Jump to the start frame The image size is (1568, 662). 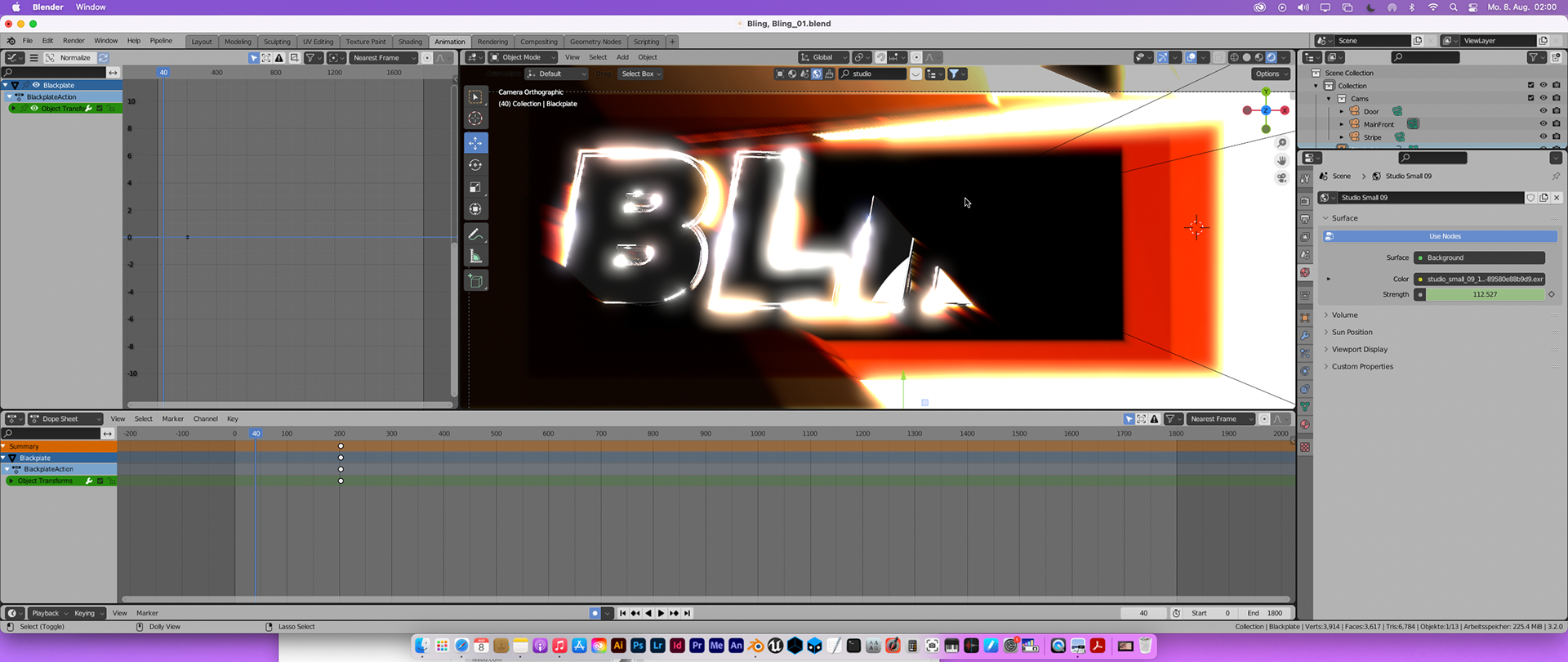pyautogui.click(x=623, y=613)
